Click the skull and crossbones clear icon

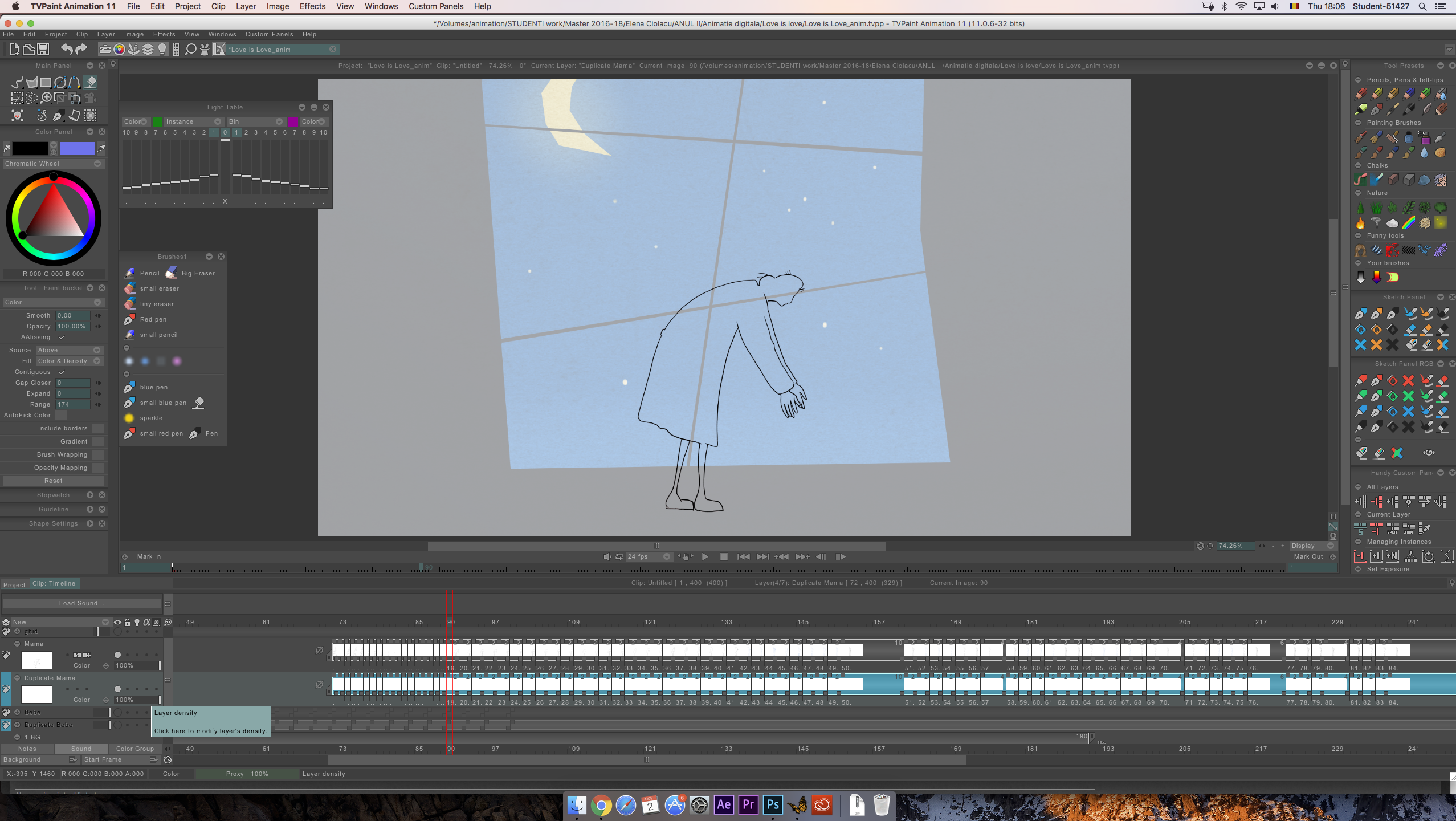(x=18, y=116)
